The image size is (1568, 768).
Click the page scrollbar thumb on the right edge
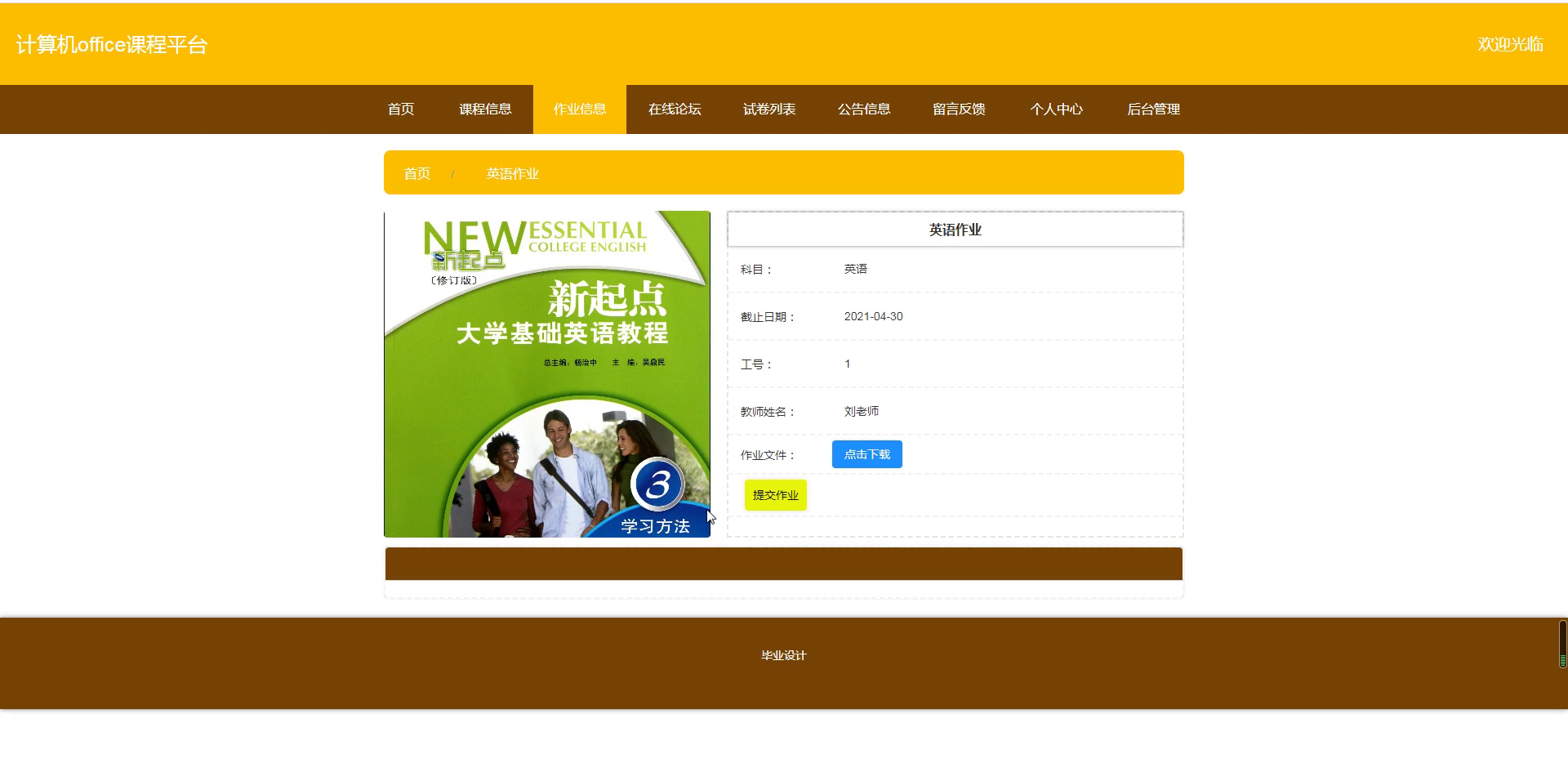point(1563,645)
